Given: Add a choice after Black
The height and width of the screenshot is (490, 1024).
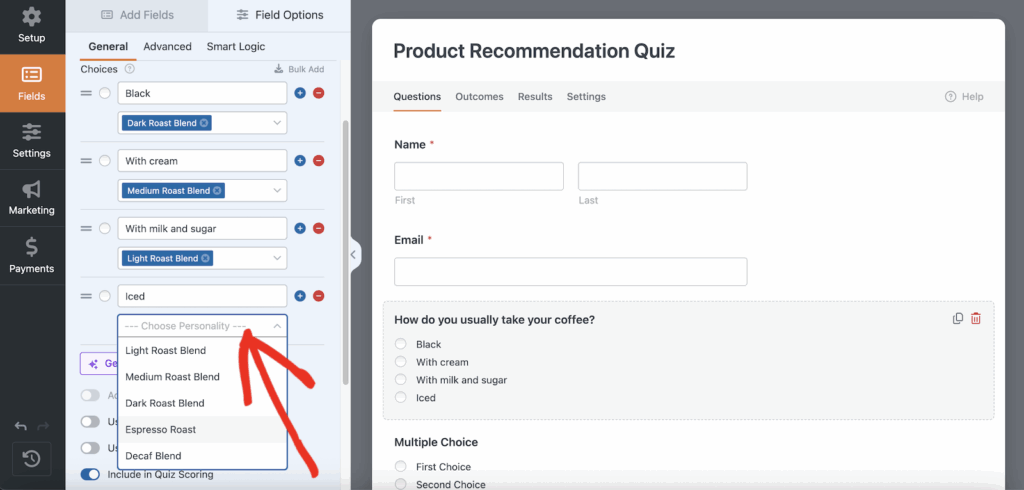Looking at the screenshot, I should [300, 93].
